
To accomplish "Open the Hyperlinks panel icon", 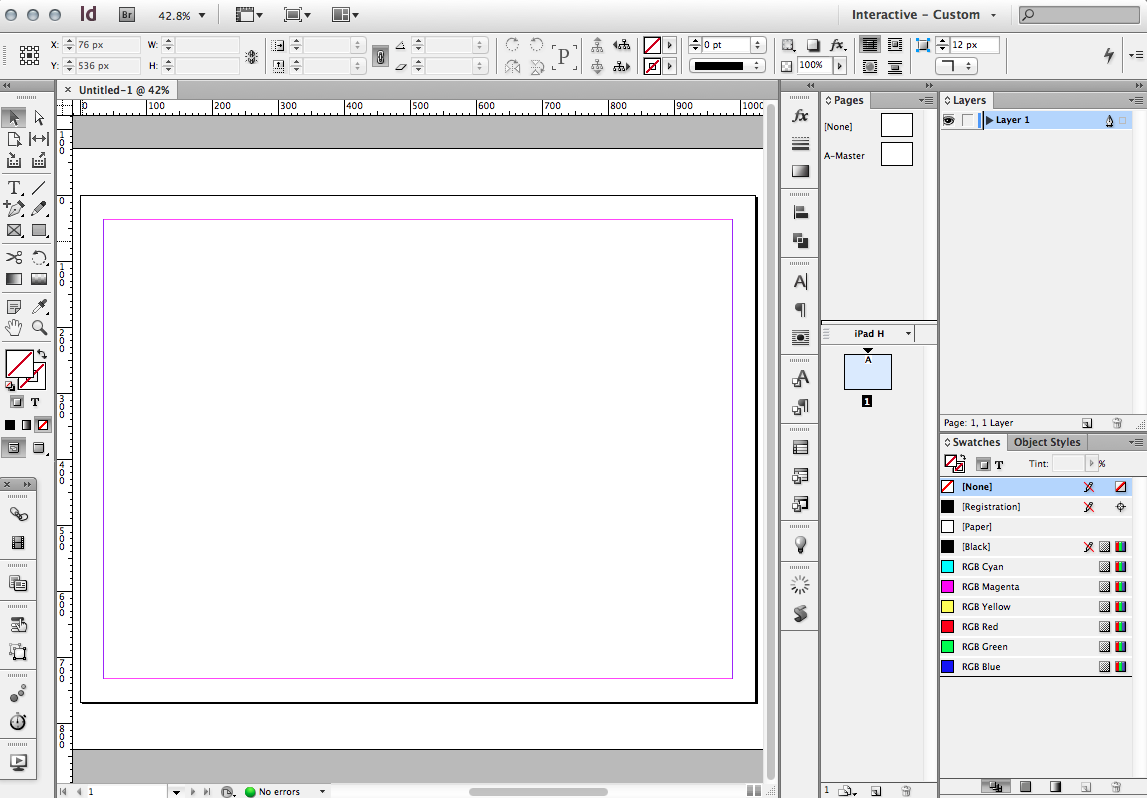I will pos(18,514).
